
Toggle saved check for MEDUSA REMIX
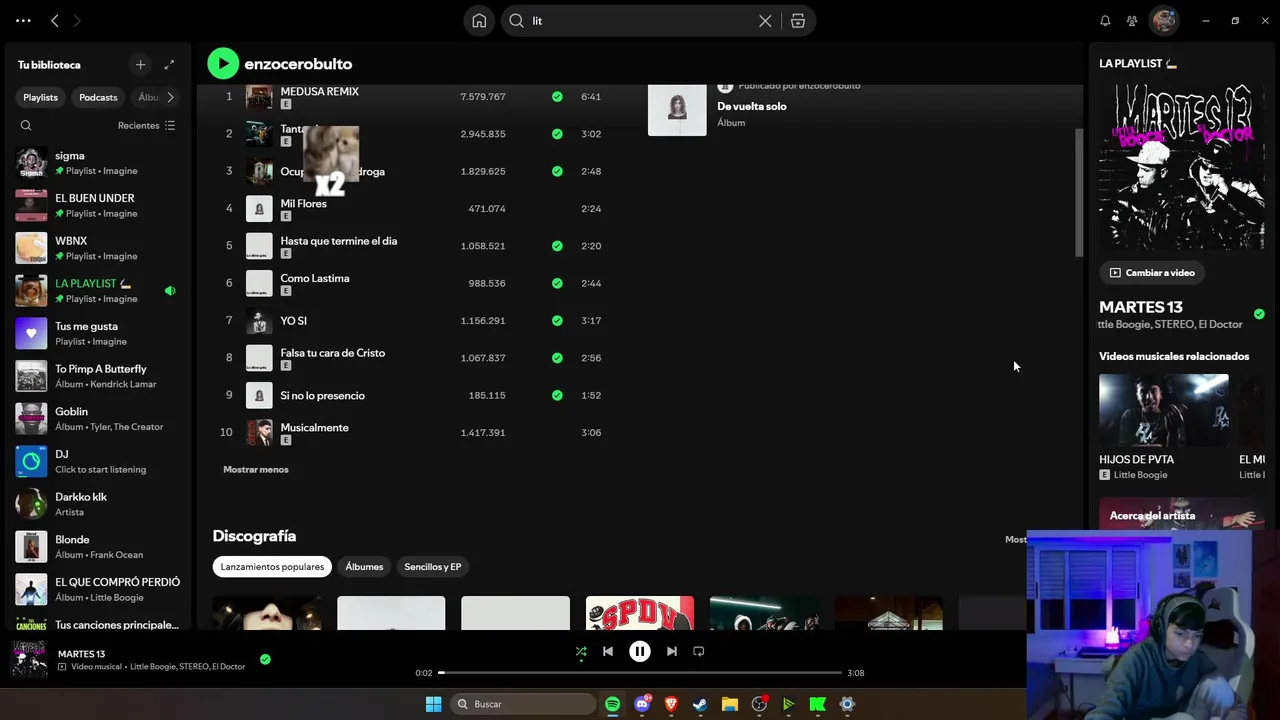(x=557, y=97)
